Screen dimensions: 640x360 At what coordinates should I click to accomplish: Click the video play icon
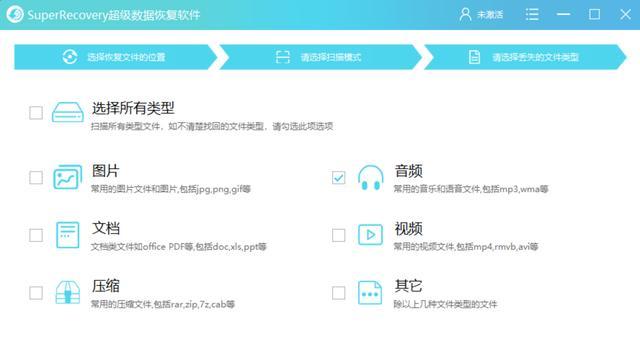point(370,235)
